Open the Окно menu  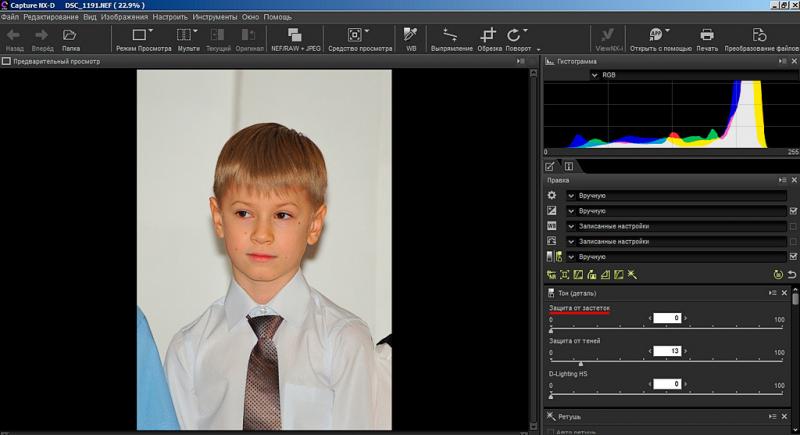point(250,17)
